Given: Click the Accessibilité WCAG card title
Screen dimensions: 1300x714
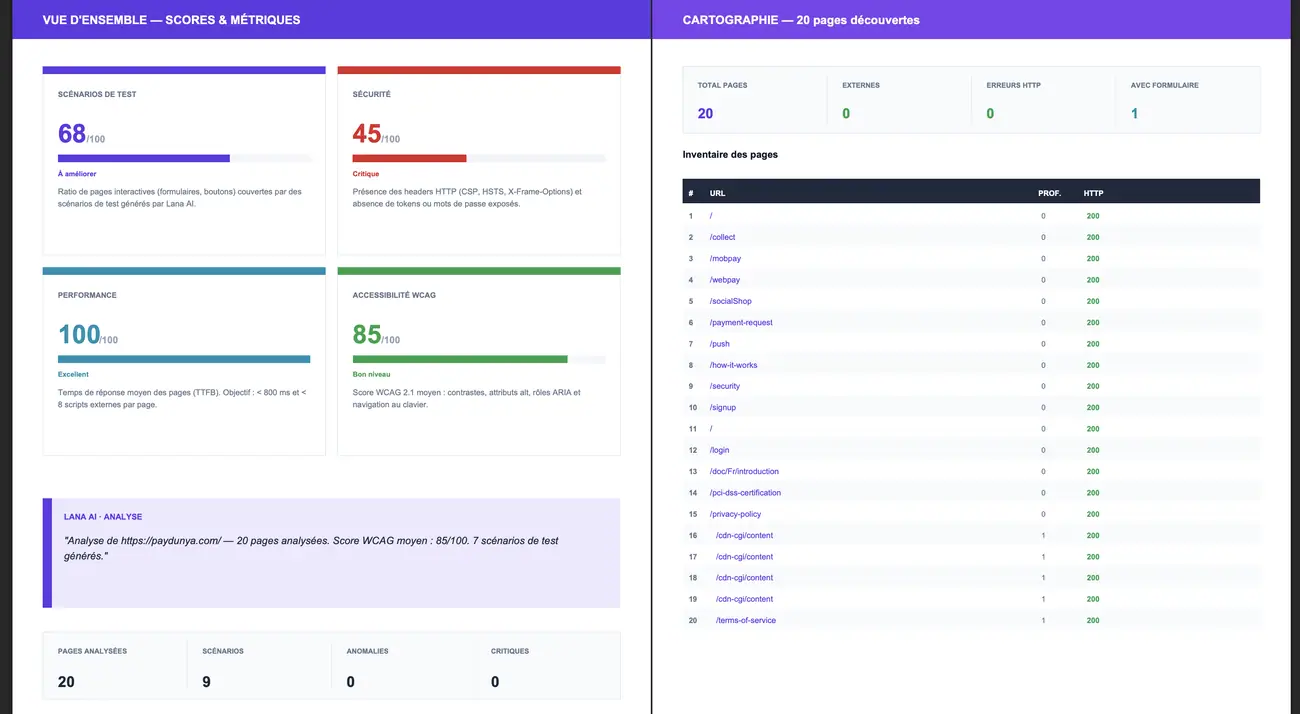Looking at the screenshot, I should (394, 296).
